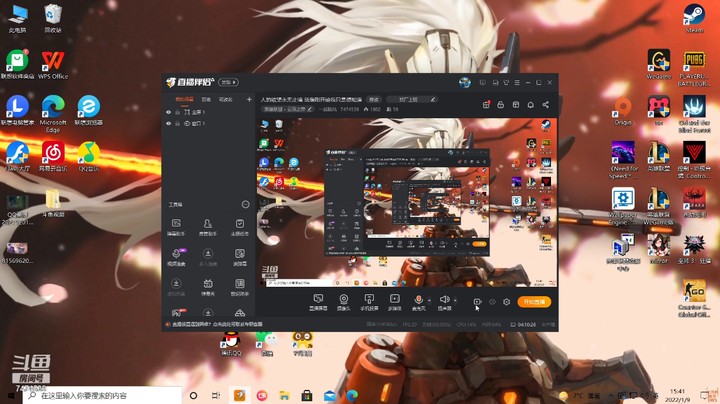Open the 房管助手 tool in the toolbox
Viewport: 720px width, 404px height.
coord(208,227)
